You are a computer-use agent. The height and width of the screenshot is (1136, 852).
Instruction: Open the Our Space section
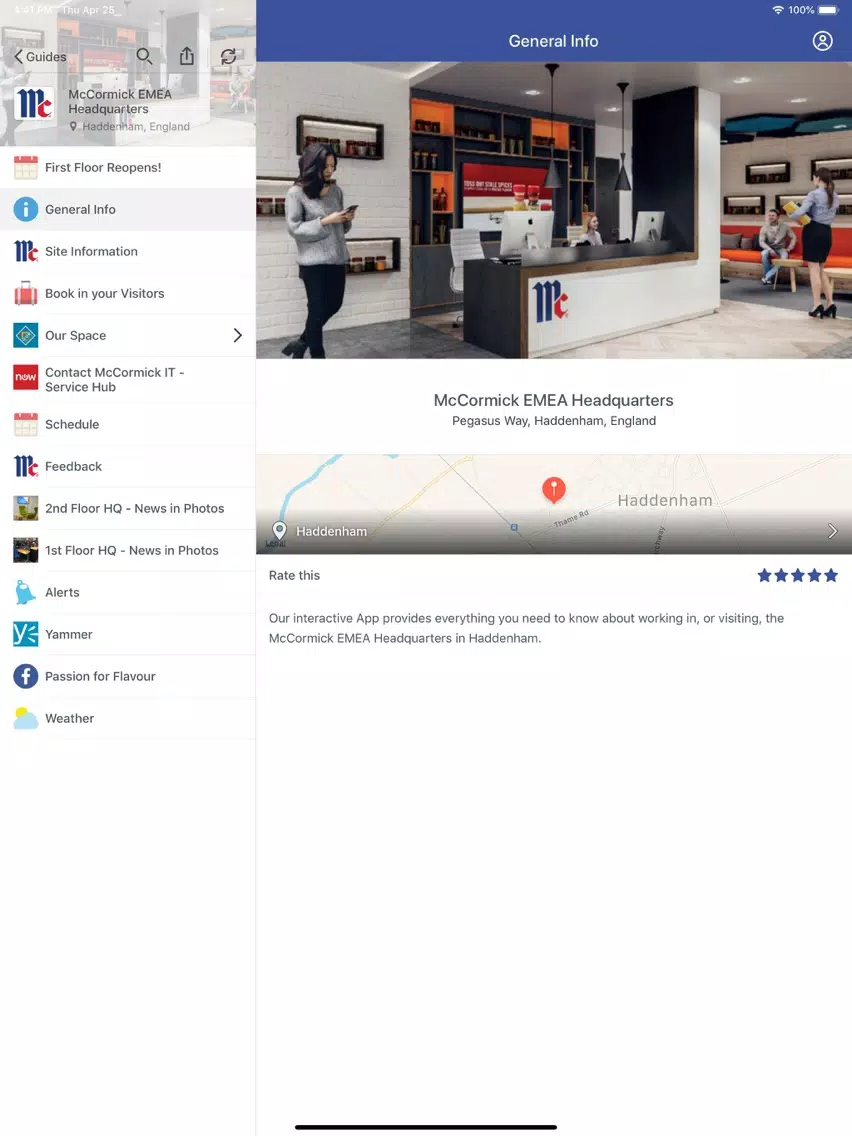coord(128,335)
